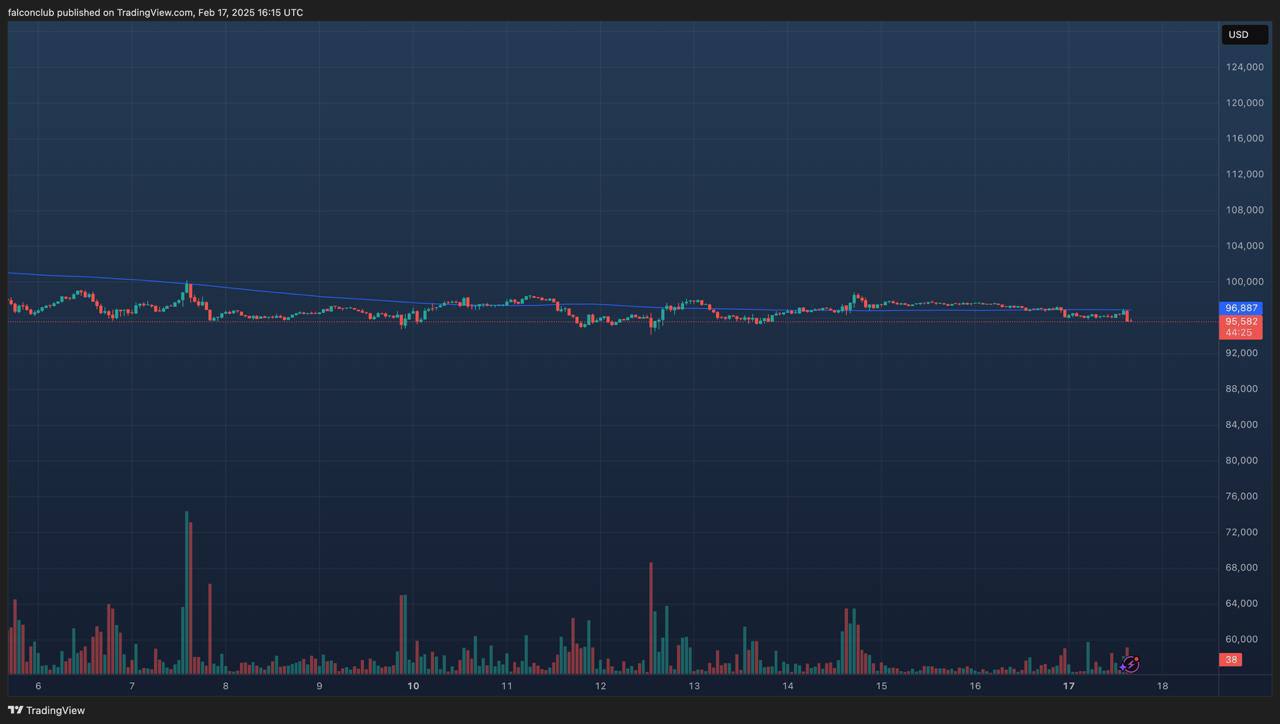Click the 108,000 price axis label

[1245, 210]
